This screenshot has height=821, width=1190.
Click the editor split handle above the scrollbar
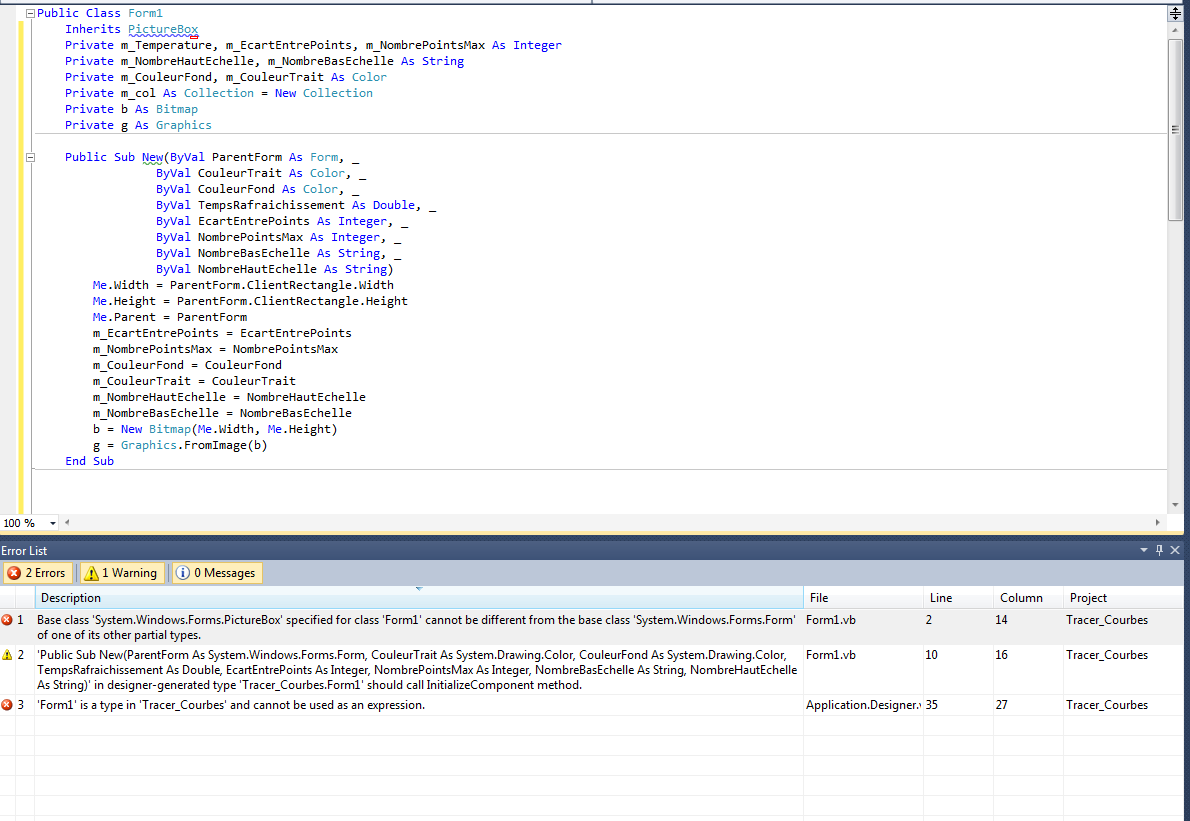[x=1175, y=13]
